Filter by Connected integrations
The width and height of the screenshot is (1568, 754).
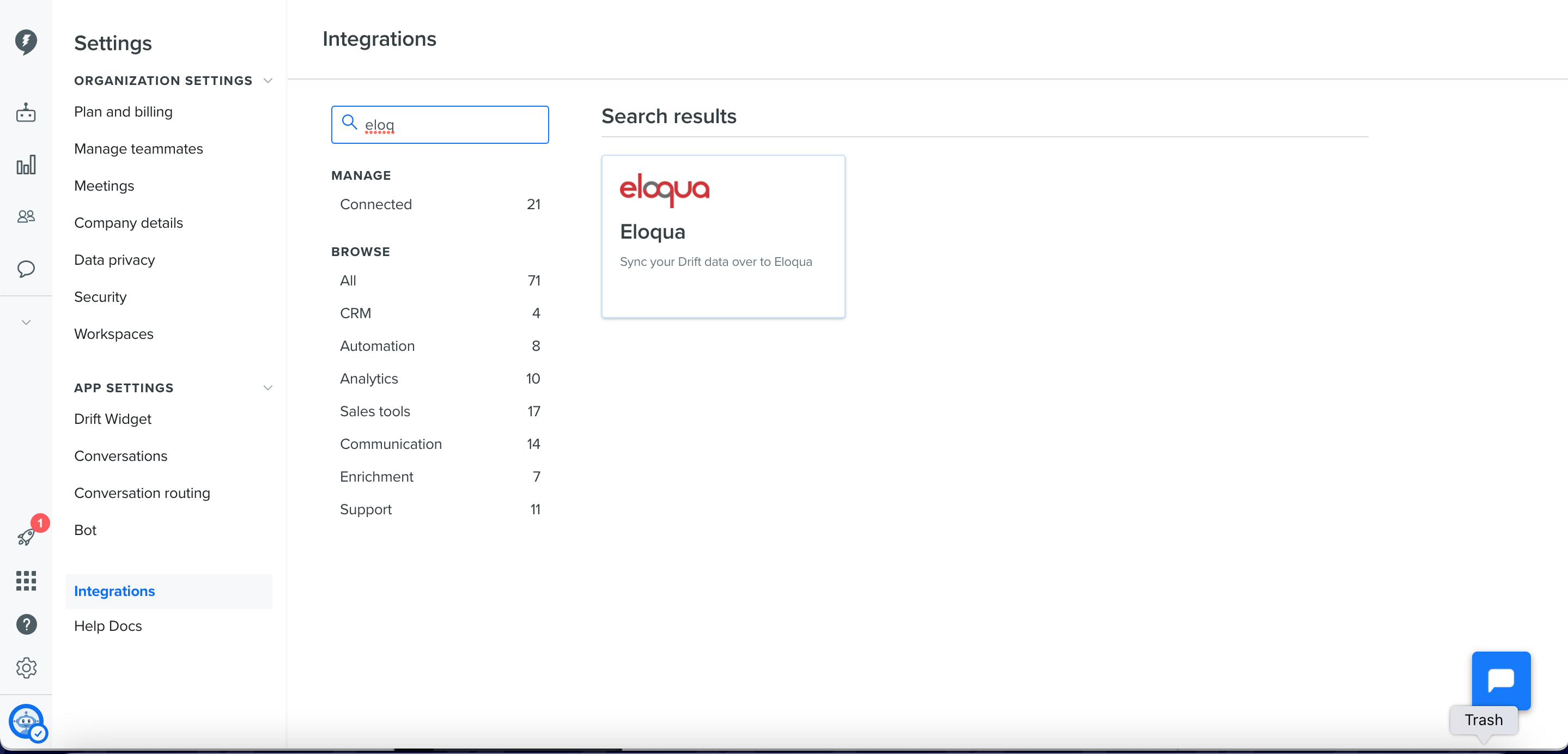click(440, 204)
